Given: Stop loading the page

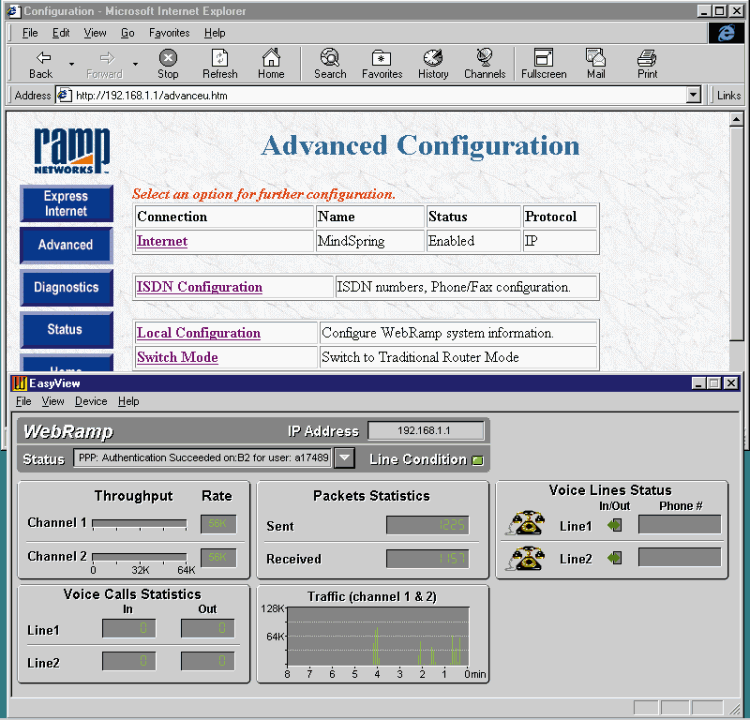Looking at the screenshot, I should pyautogui.click(x=168, y=64).
